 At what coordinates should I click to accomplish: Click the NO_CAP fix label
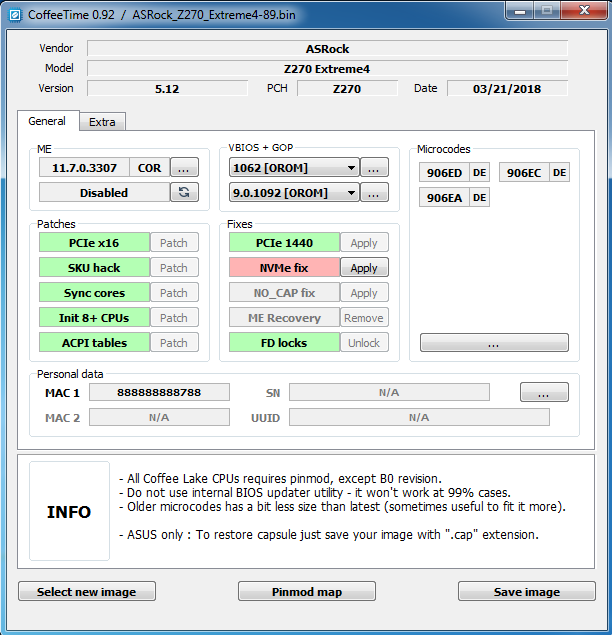tap(284, 293)
